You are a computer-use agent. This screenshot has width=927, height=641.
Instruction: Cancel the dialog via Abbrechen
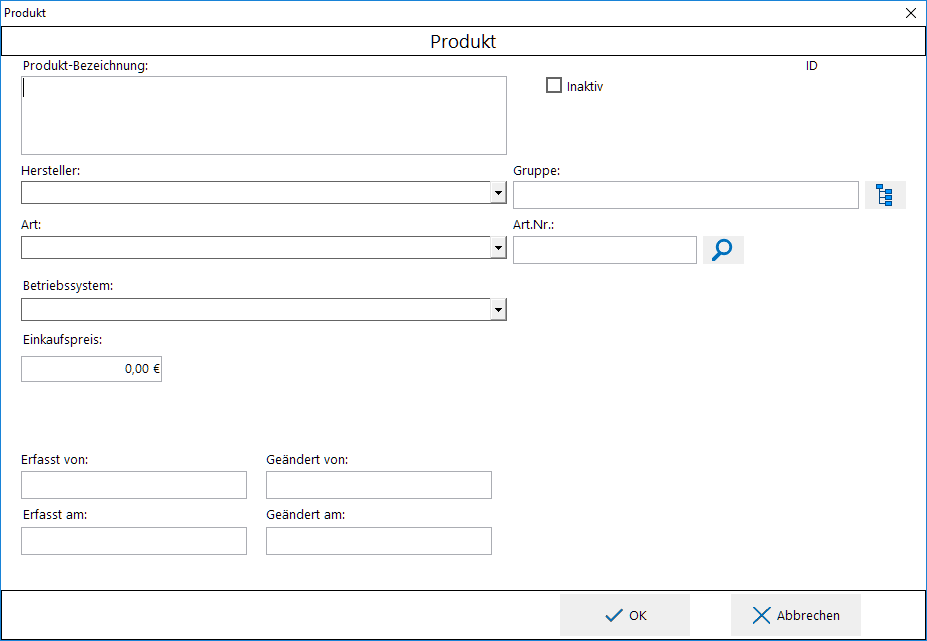[x=795, y=615]
